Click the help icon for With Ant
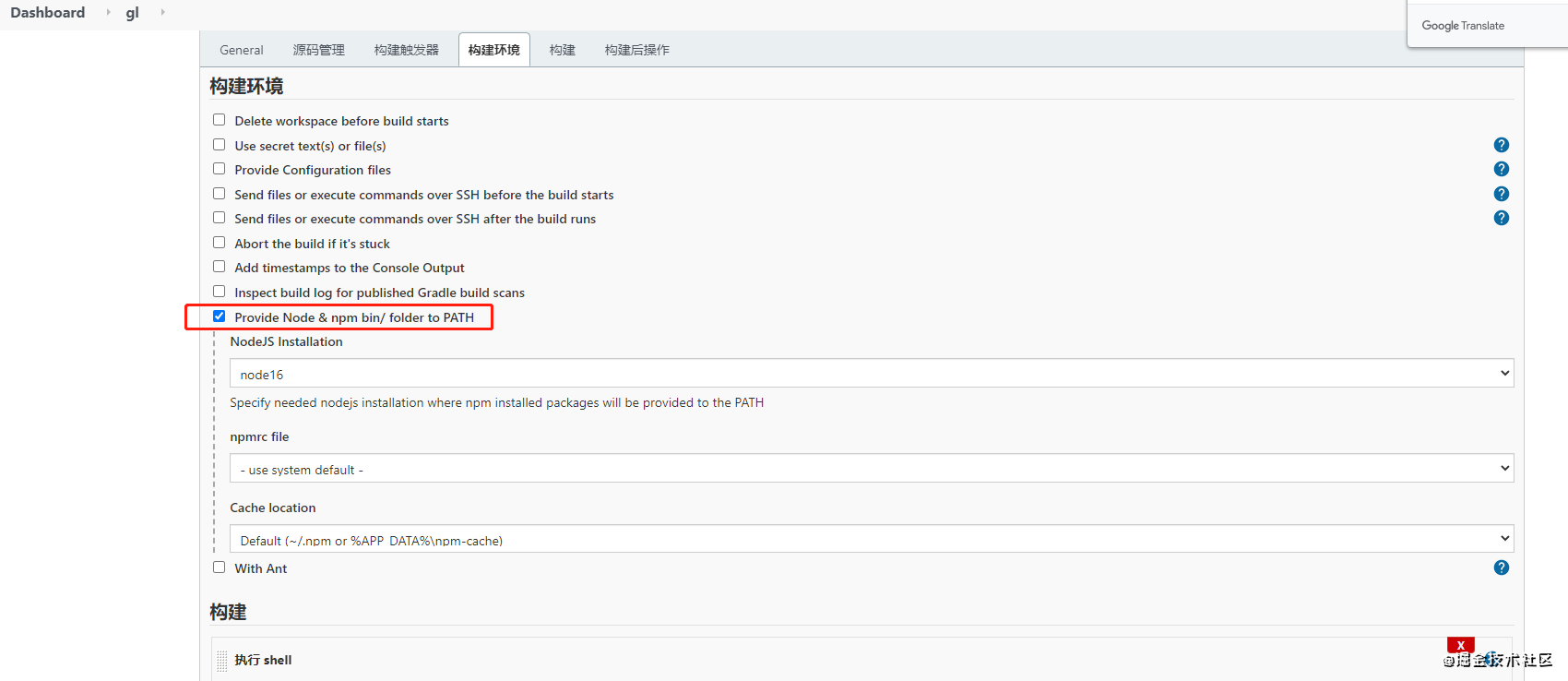The height and width of the screenshot is (681, 1568). point(1501,567)
